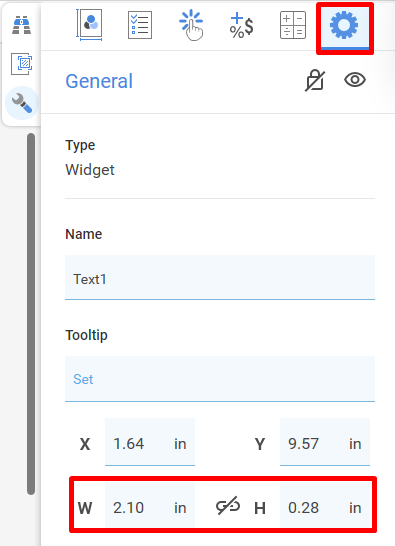
Task: Click the selection frame icon in sidebar
Action: pos(22,64)
